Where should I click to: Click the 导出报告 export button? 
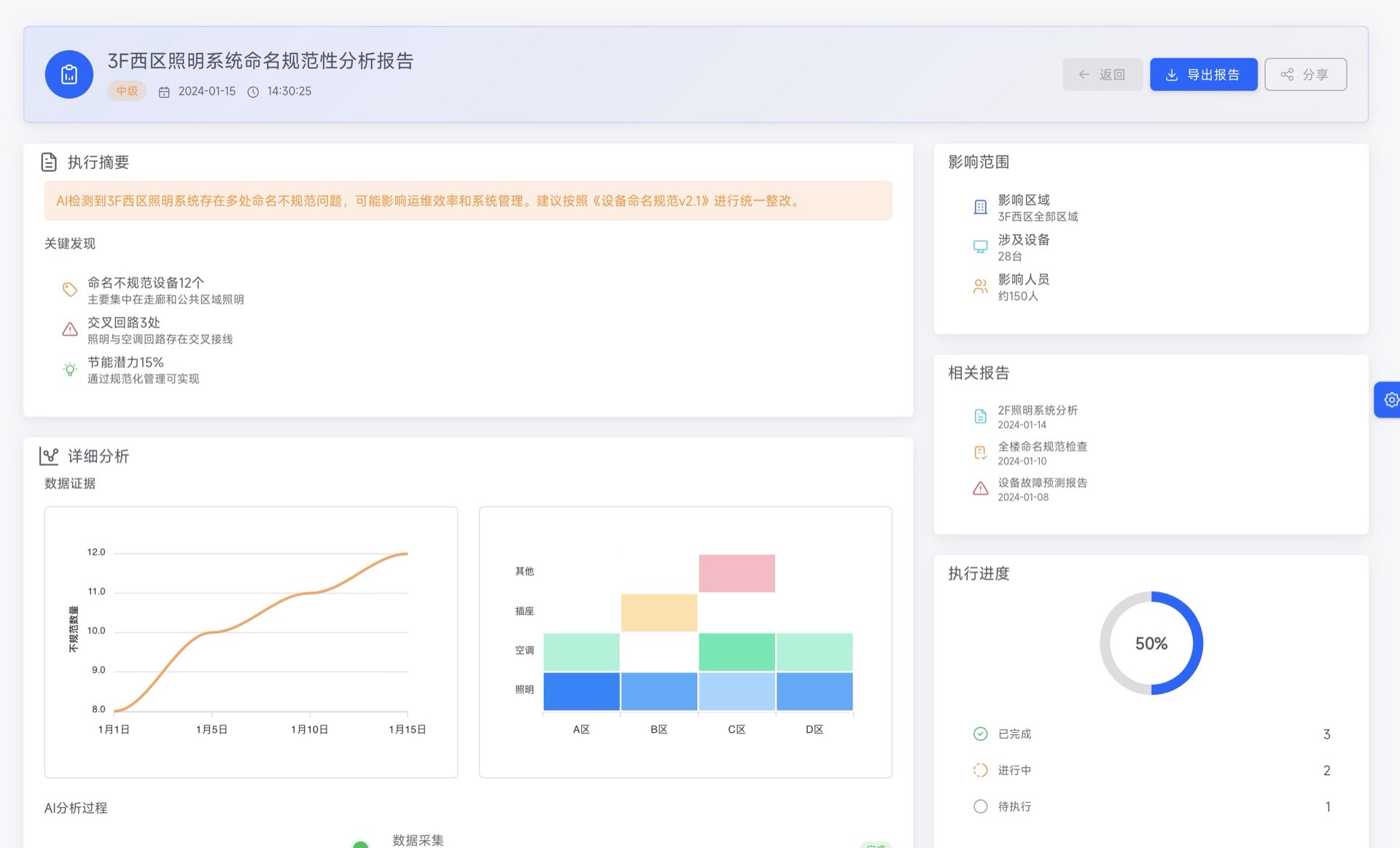pos(1203,74)
